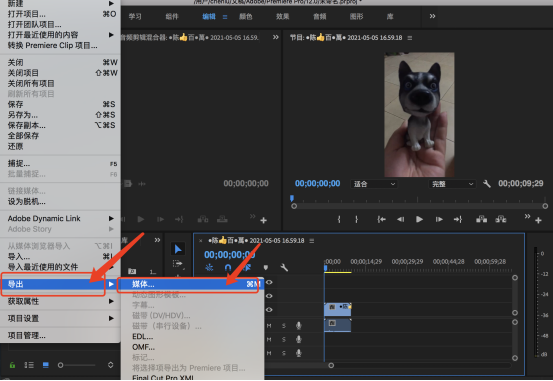This screenshot has height=381, width=553.
Task: Sort icons with project panel sort arrows
Action: pos(110,365)
